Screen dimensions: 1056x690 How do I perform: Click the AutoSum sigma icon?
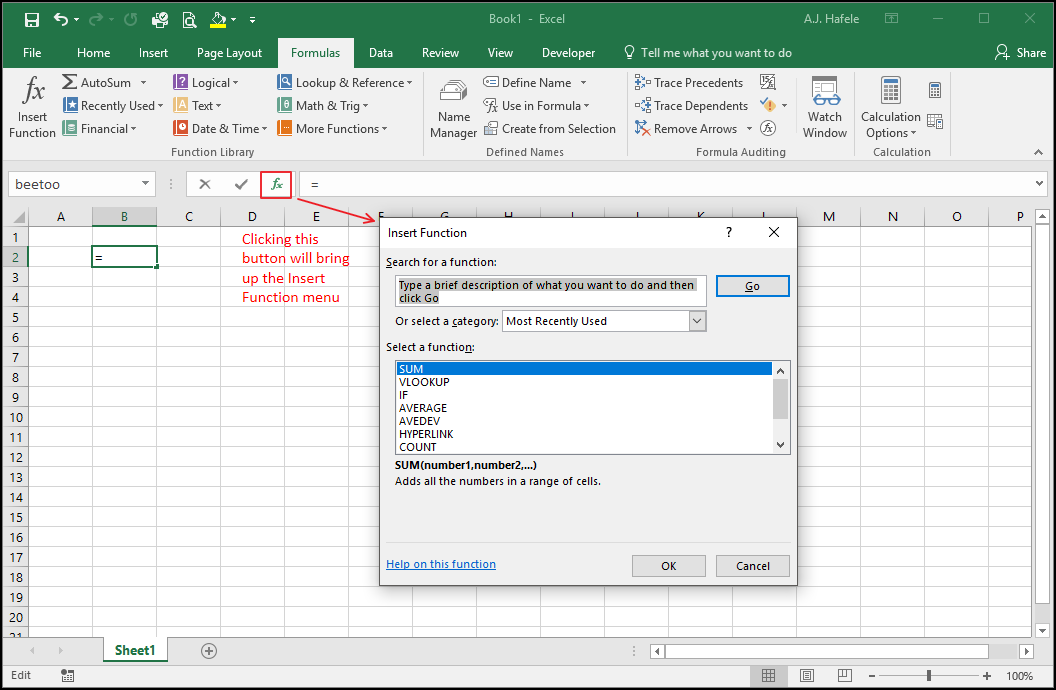69,82
